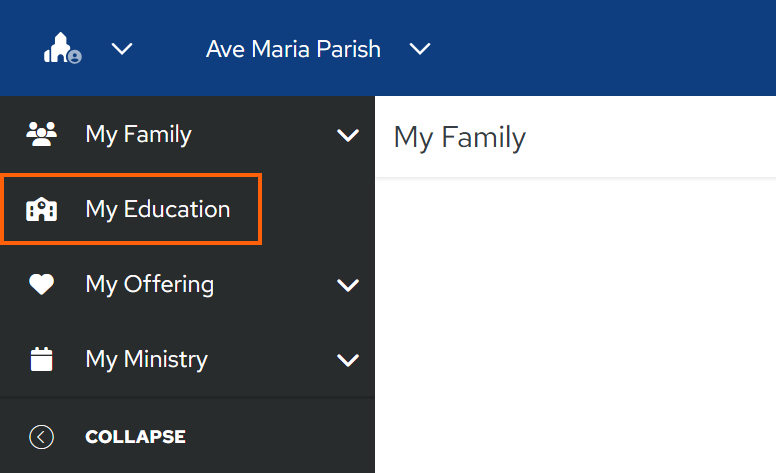Click the My Family people group icon
This screenshot has height=473, width=776.
pos(42,134)
